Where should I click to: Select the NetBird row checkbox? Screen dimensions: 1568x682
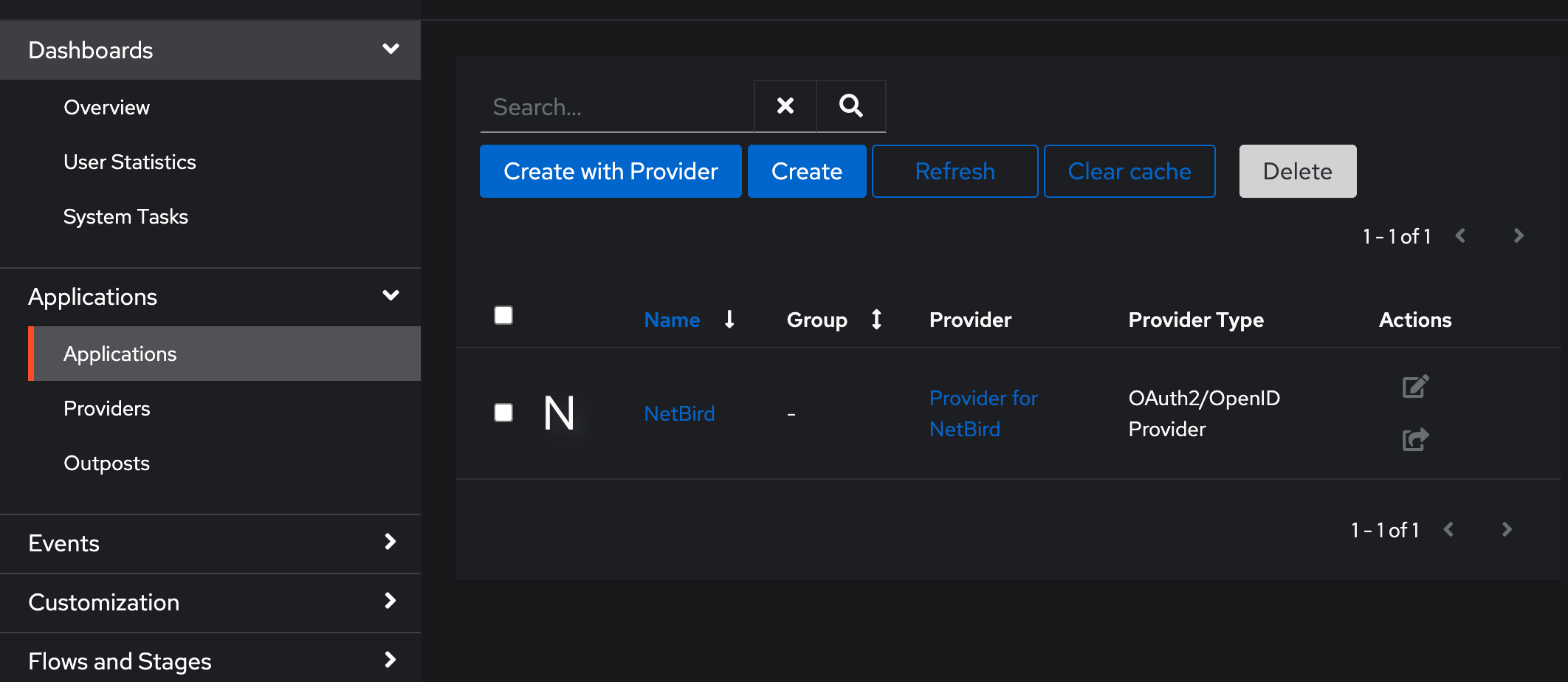point(503,413)
